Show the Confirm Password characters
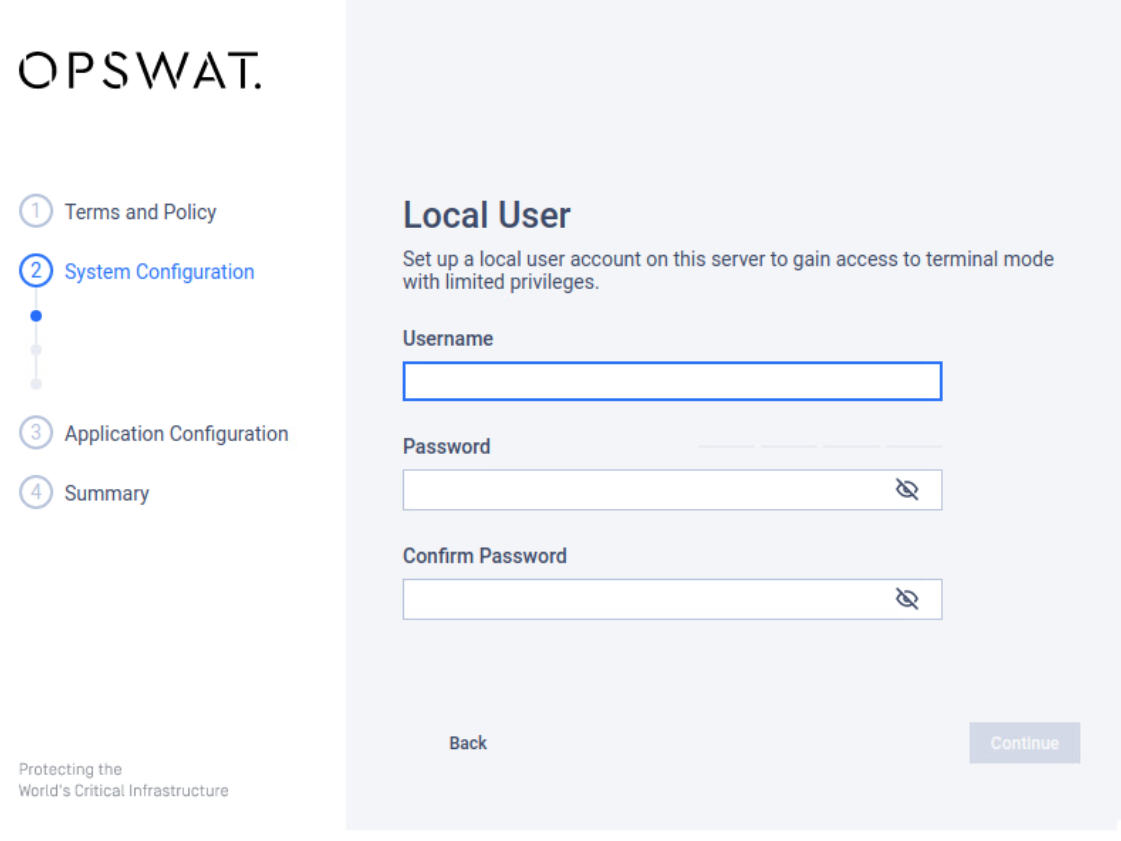1121x841 pixels. coord(907,599)
